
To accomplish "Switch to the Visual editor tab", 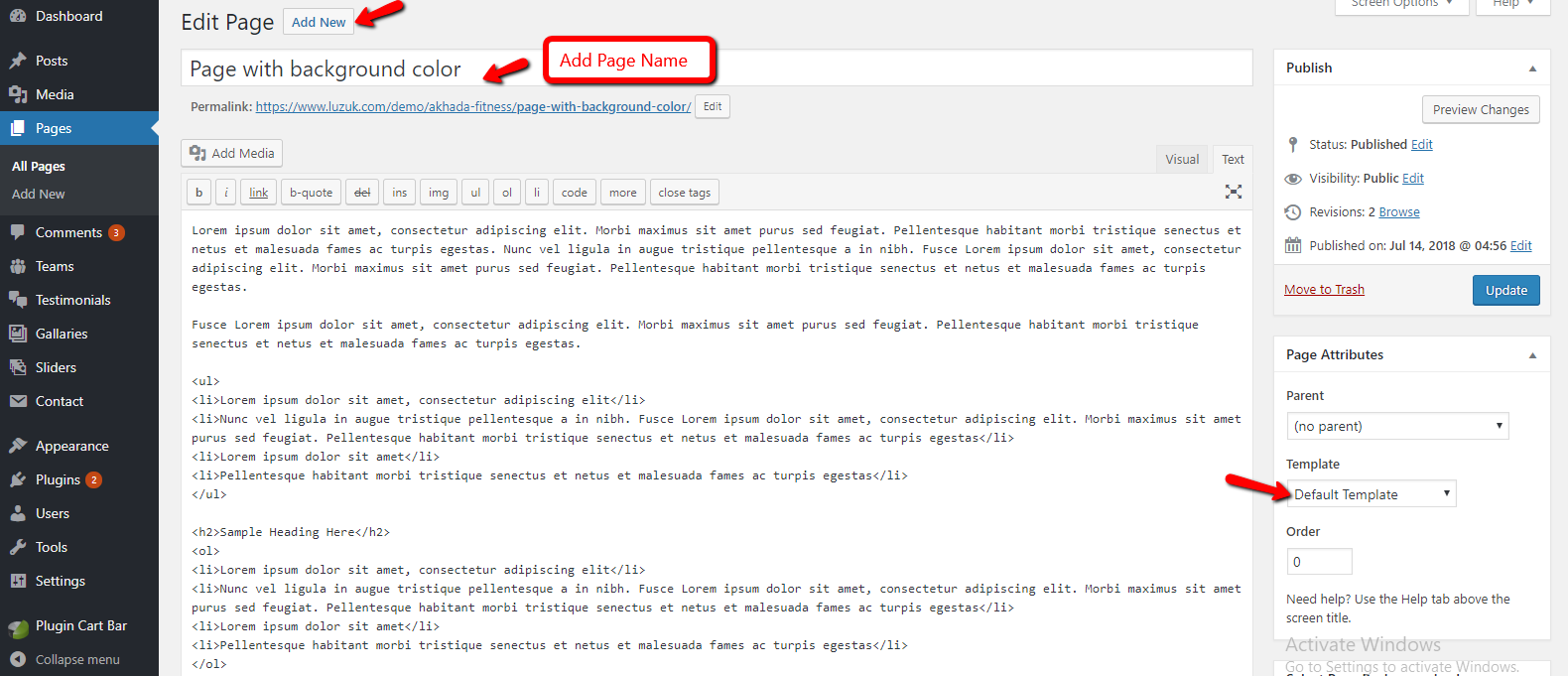I will click(x=1181, y=159).
